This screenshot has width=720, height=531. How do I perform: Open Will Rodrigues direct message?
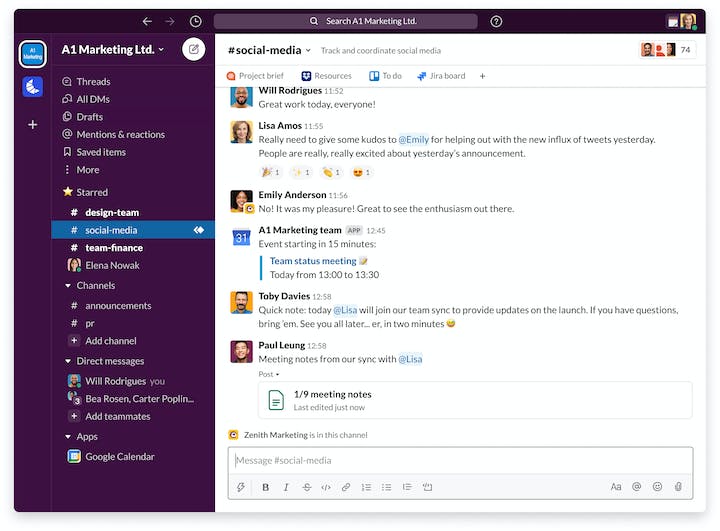click(133, 381)
